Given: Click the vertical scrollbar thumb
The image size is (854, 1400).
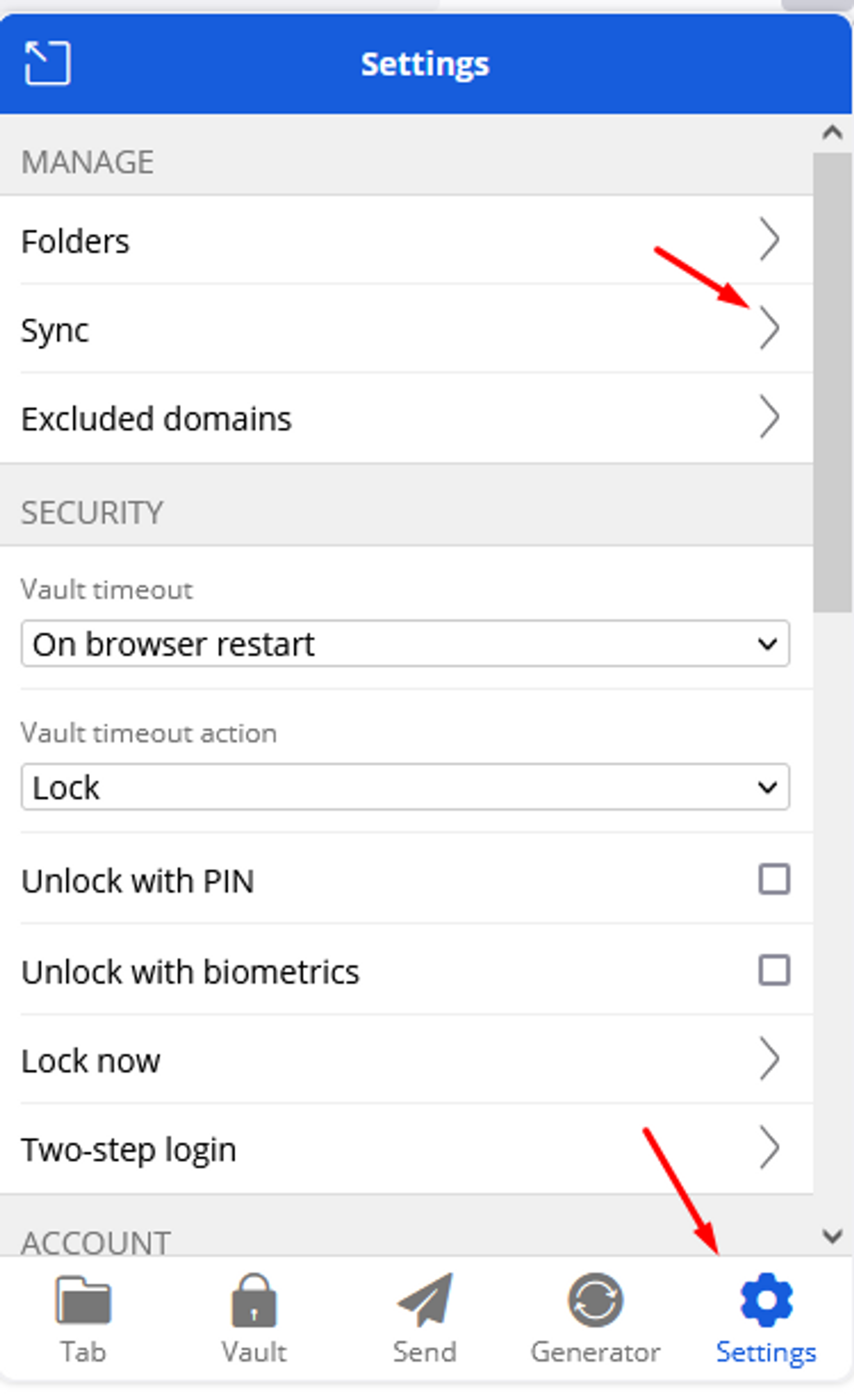Looking at the screenshot, I should (833, 382).
